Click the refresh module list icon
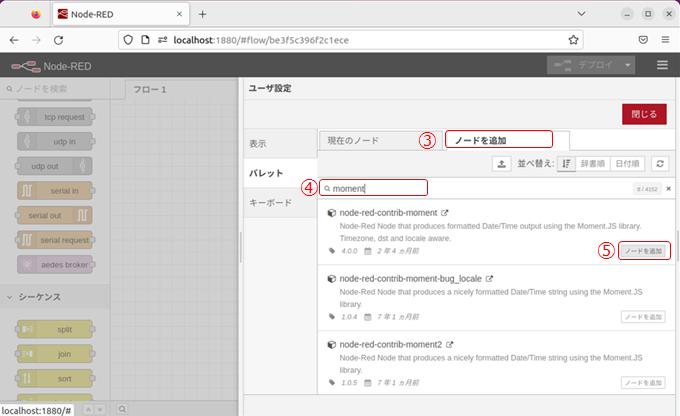The width and height of the screenshot is (680, 416). pyautogui.click(x=659, y=164)
